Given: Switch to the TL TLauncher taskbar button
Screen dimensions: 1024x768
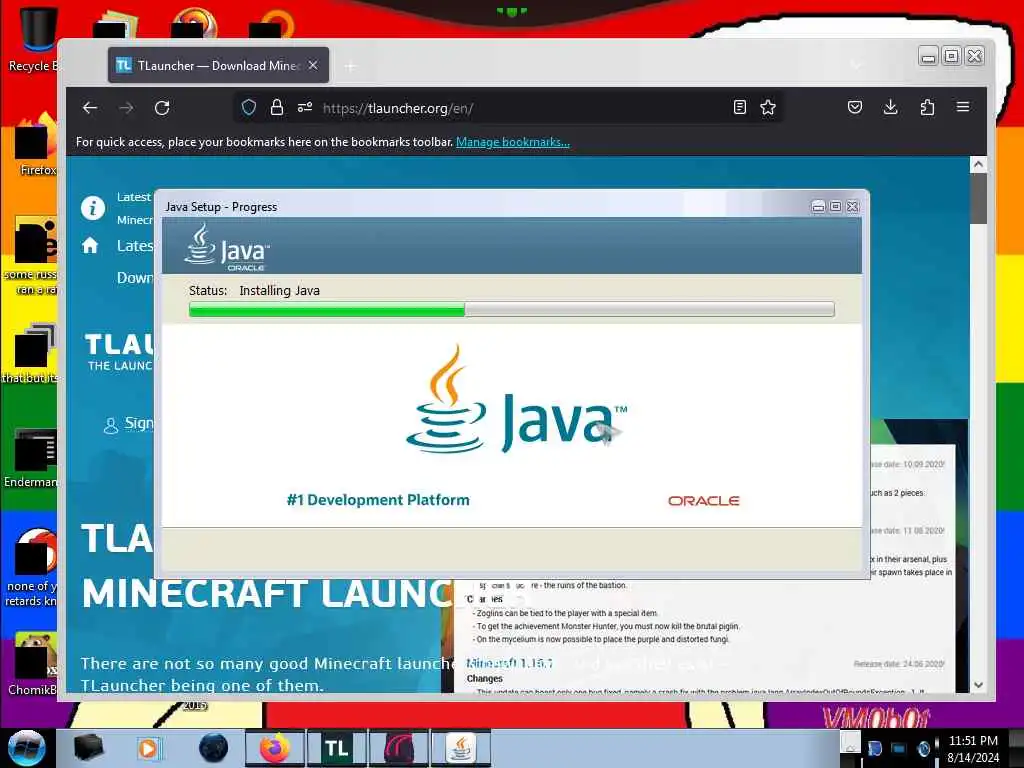Looking at the screenshot, I should coord(337,748).
